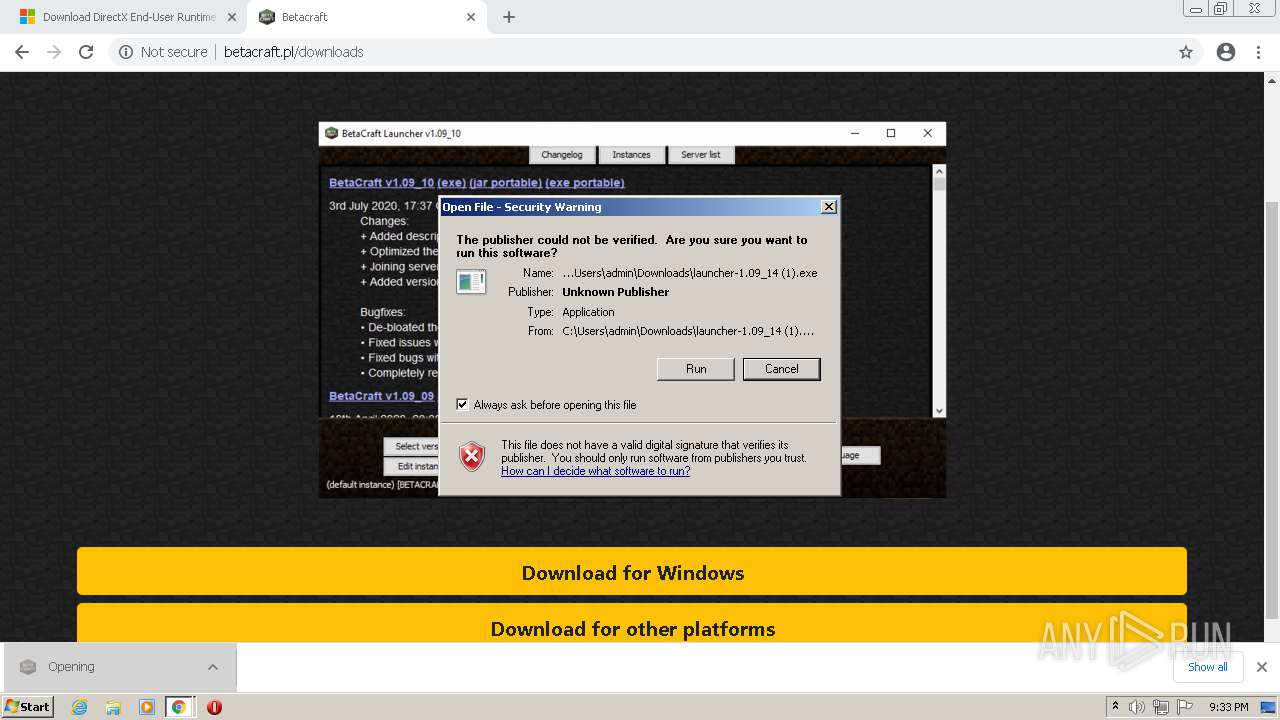
Task: Open the Windows Start menu
Action: pyautogui.click(x=28, y=706)
